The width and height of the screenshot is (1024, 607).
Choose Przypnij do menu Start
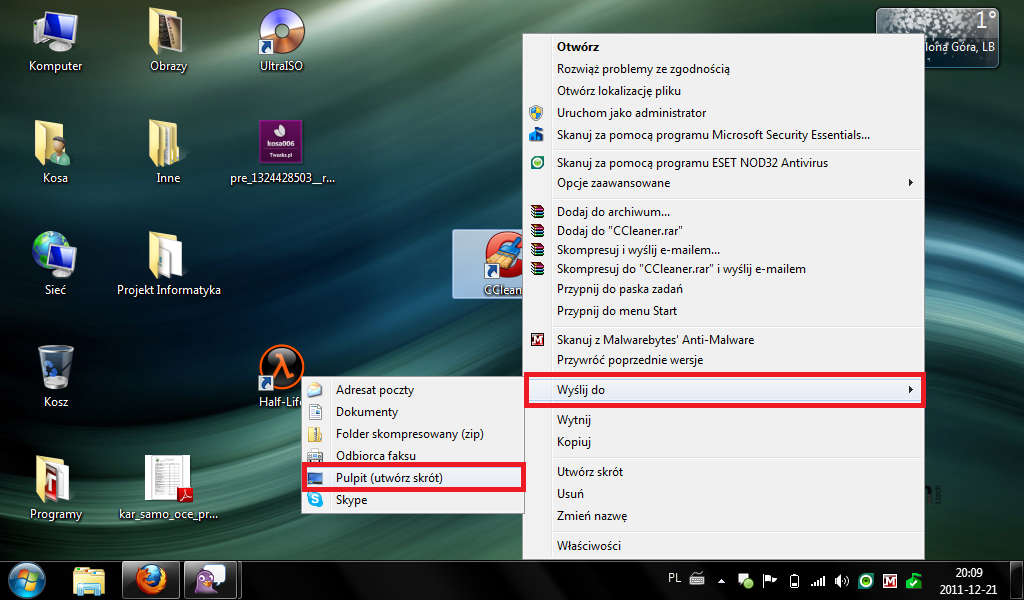click(724, 311)
